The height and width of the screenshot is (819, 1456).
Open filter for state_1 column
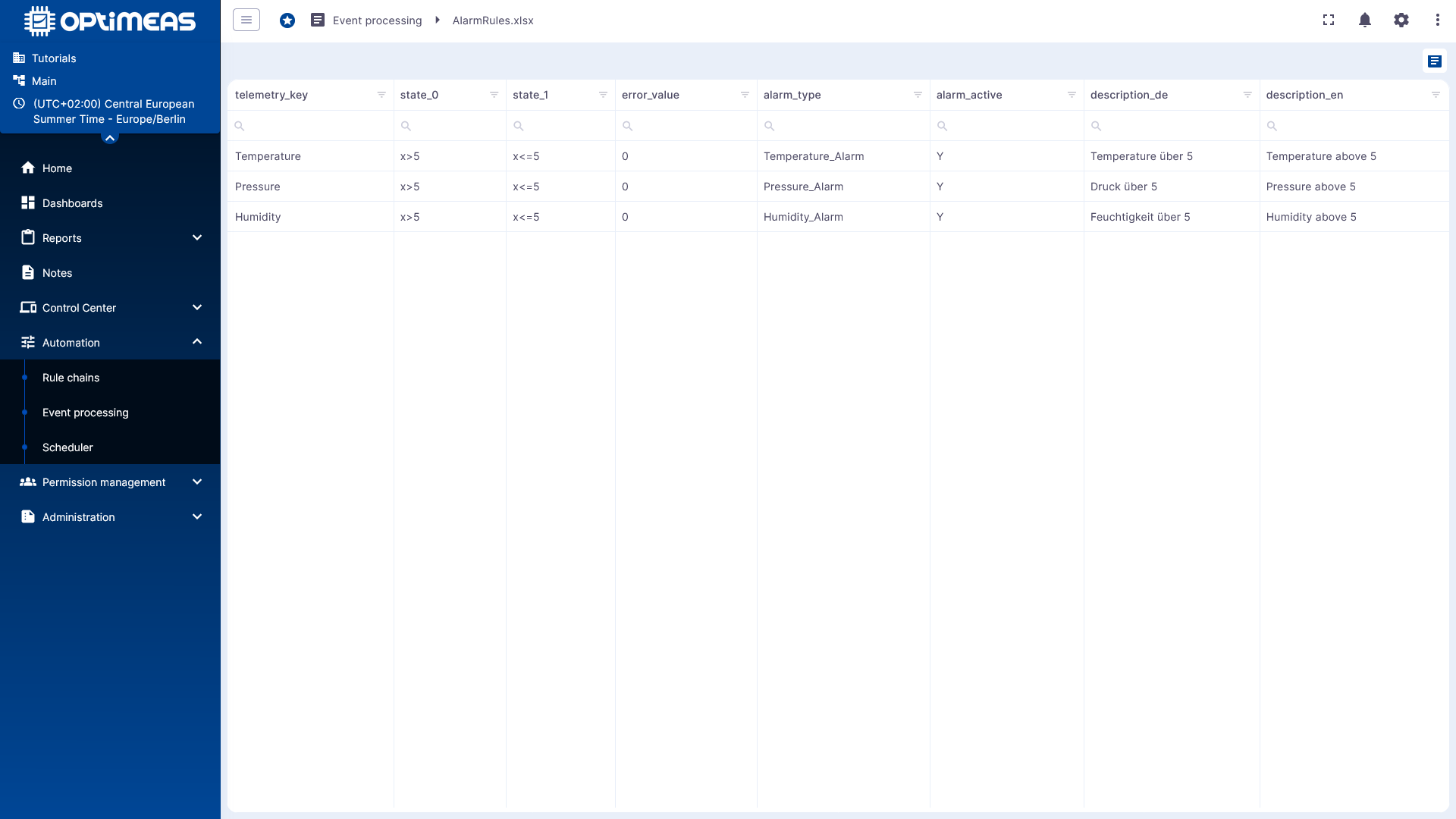click(x=603, y=95)
